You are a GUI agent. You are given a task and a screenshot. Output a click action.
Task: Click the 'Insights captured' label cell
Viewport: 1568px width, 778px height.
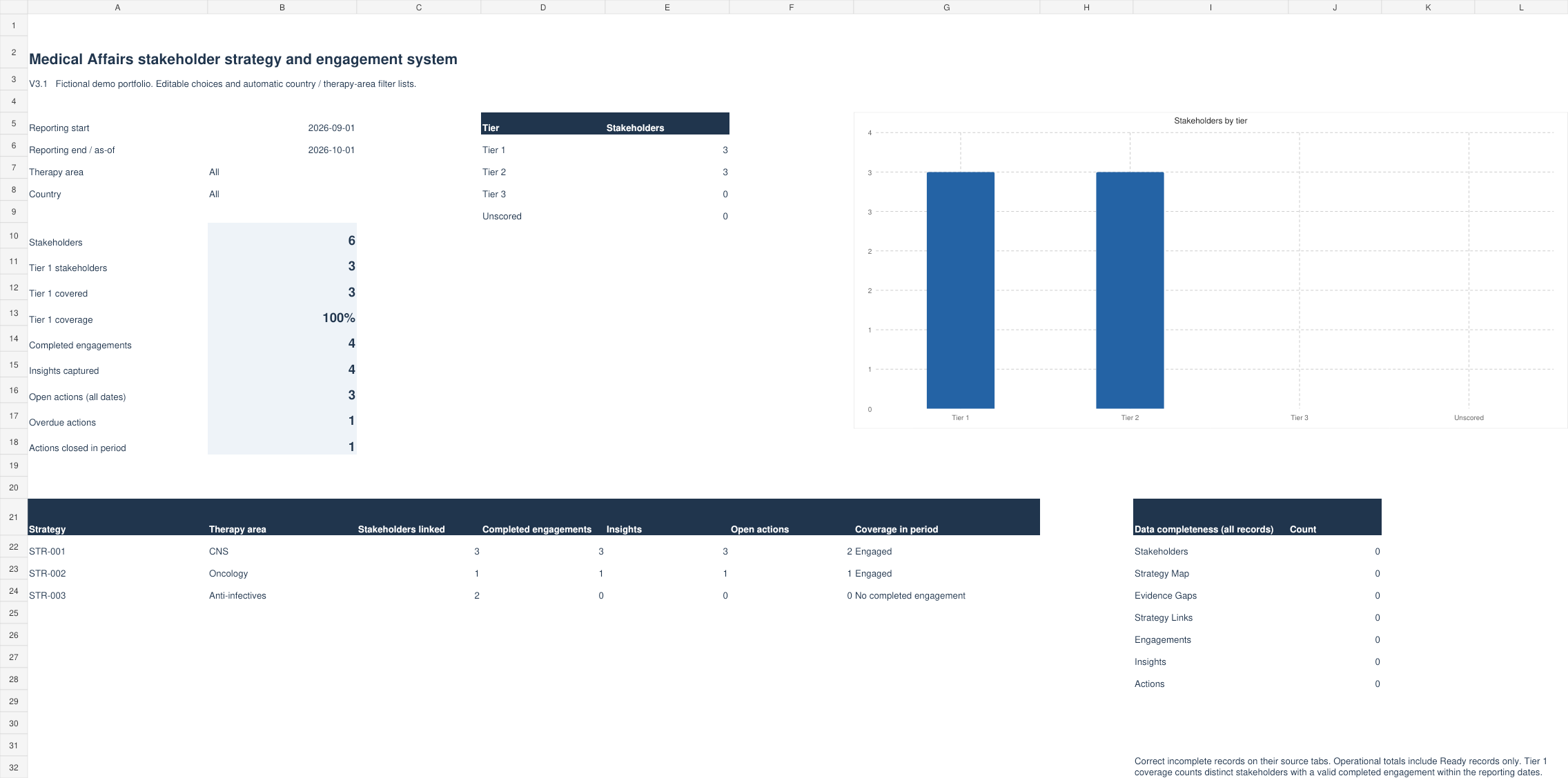pyautogui.click(x=117, y=365)
